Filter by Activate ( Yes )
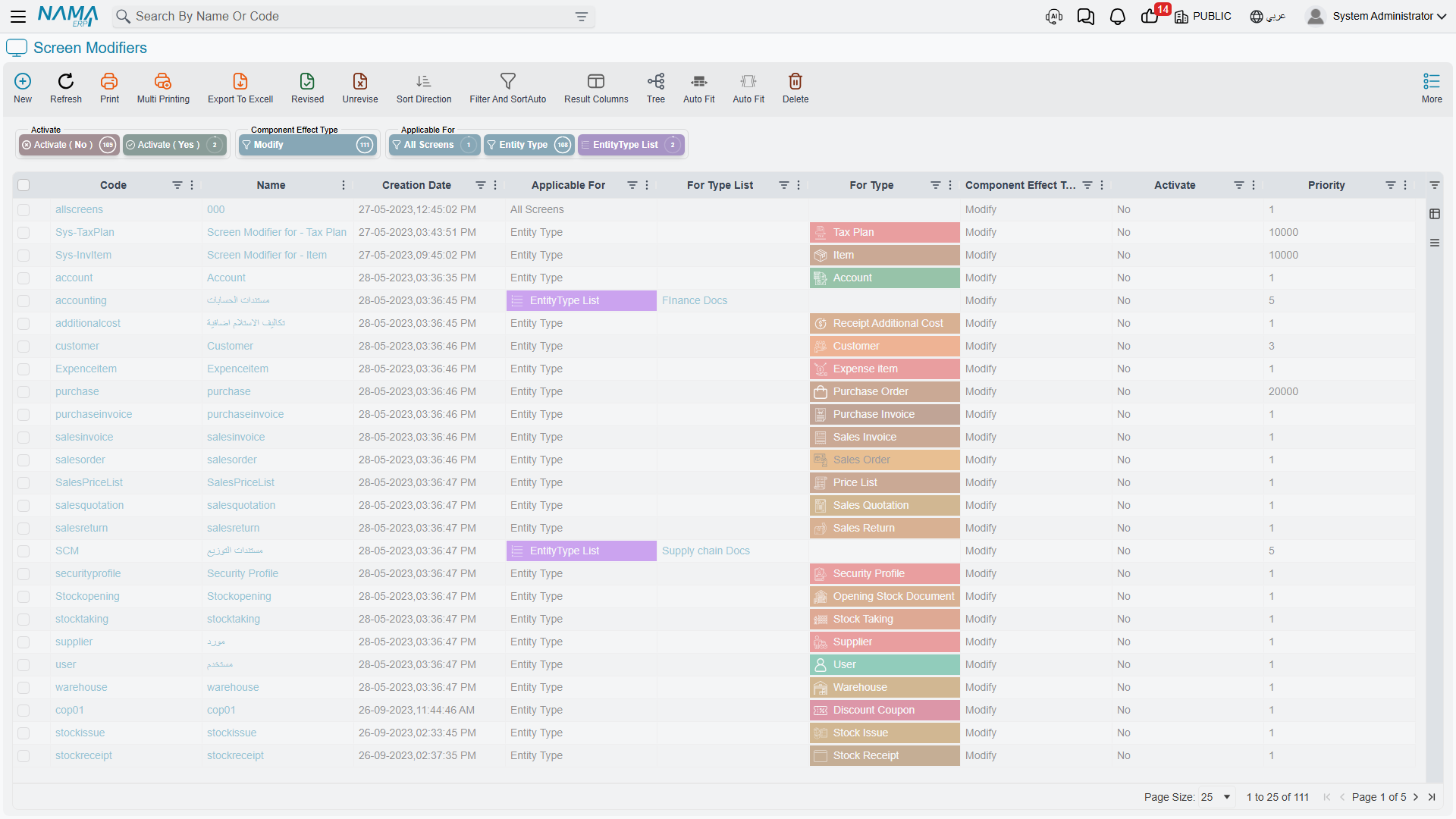The image size is (1456, 819). (174, 145)
